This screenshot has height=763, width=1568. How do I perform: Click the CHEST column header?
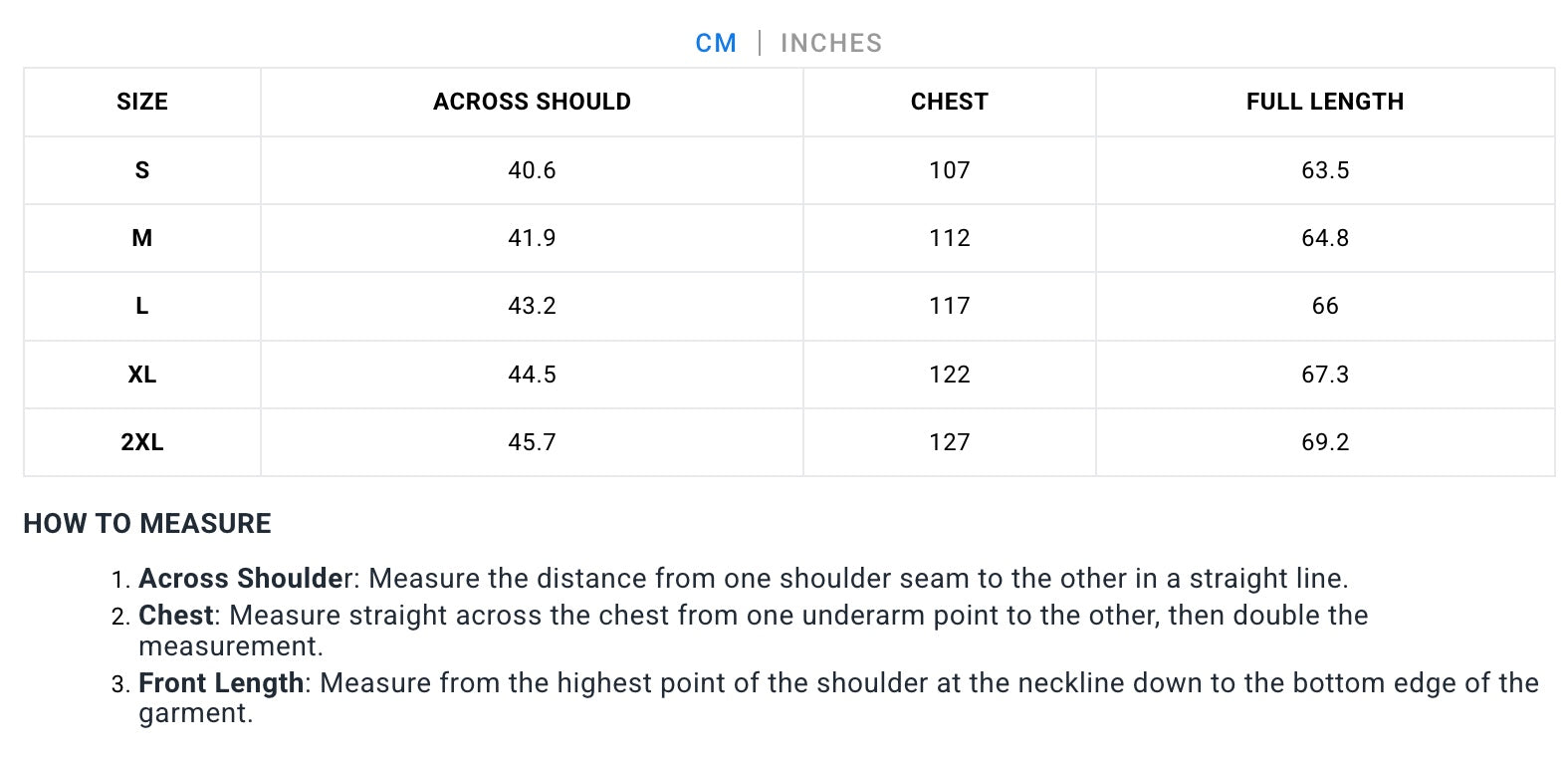tap(949, 102)
